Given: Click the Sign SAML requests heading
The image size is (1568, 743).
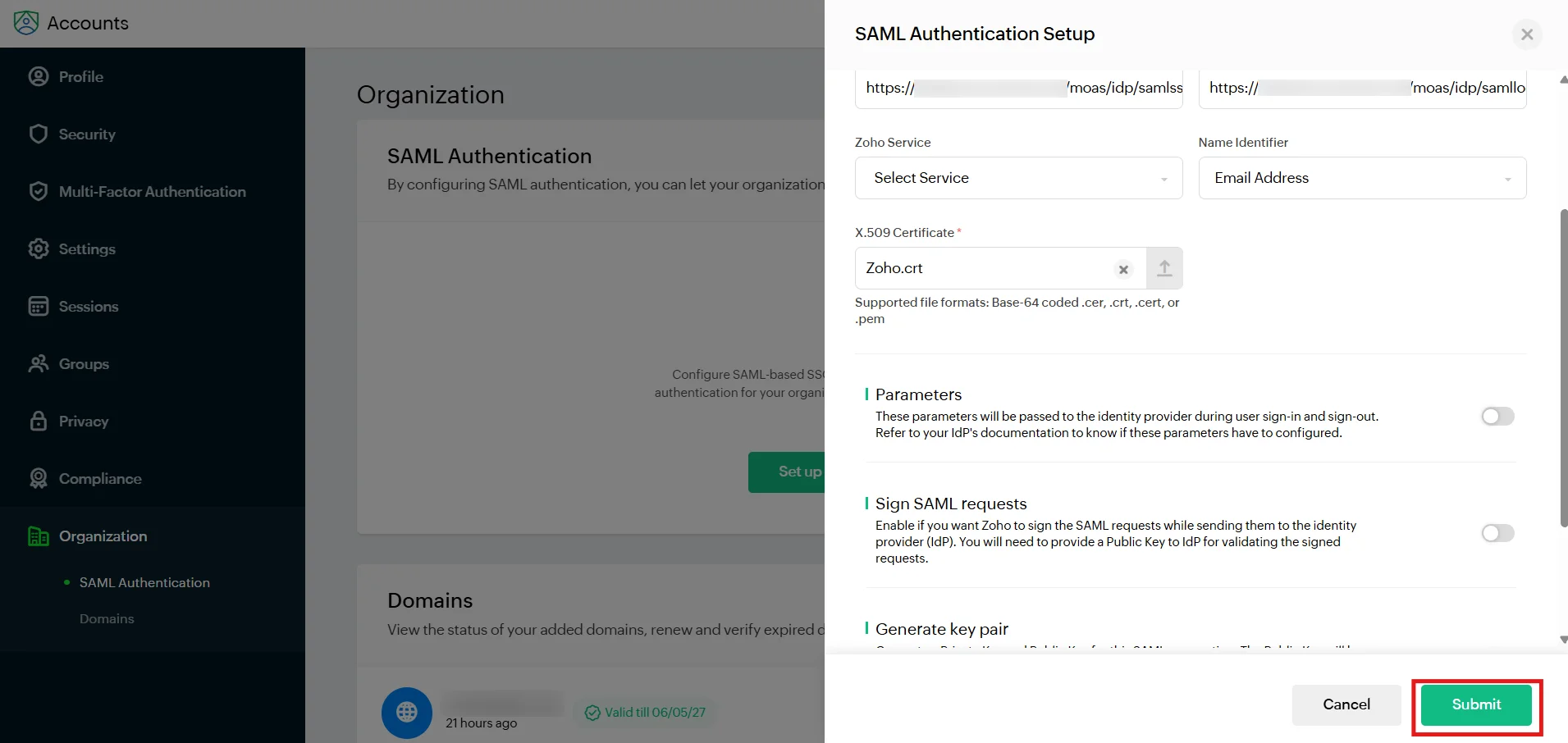Looking at the screenshot, I should (951, 504).
